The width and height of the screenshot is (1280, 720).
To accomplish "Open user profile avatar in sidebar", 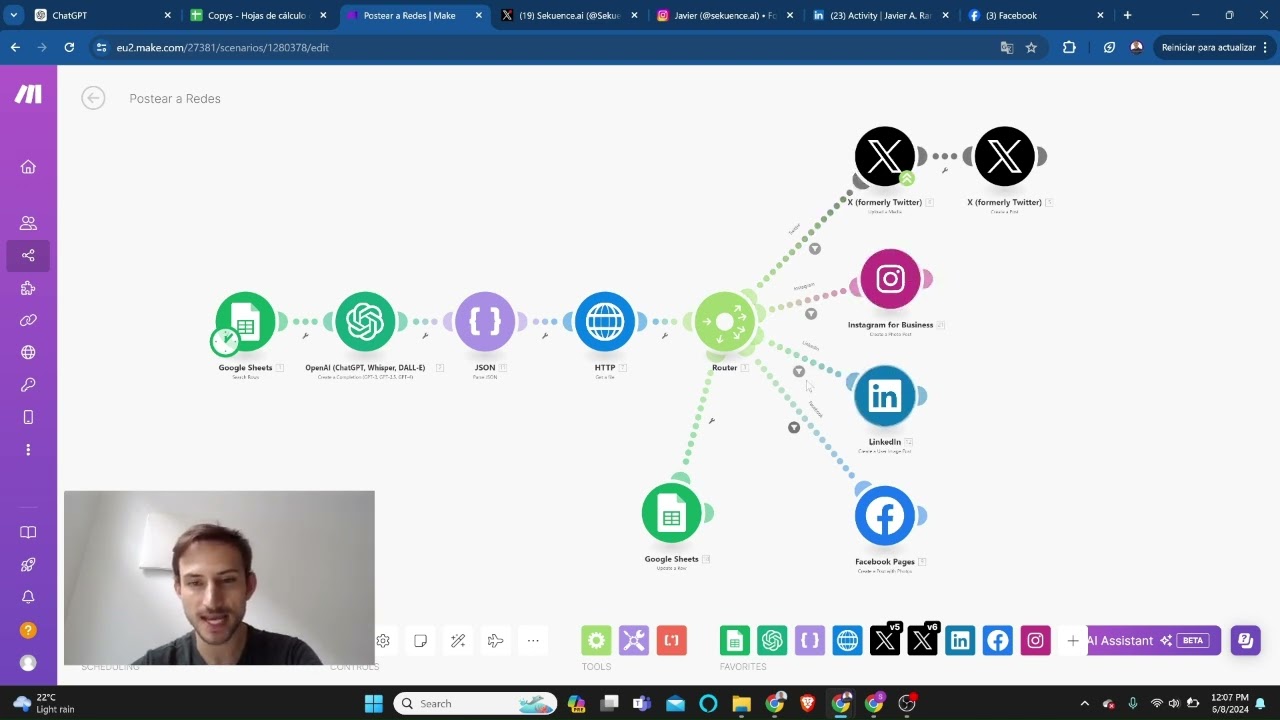I will coord(28,662).
